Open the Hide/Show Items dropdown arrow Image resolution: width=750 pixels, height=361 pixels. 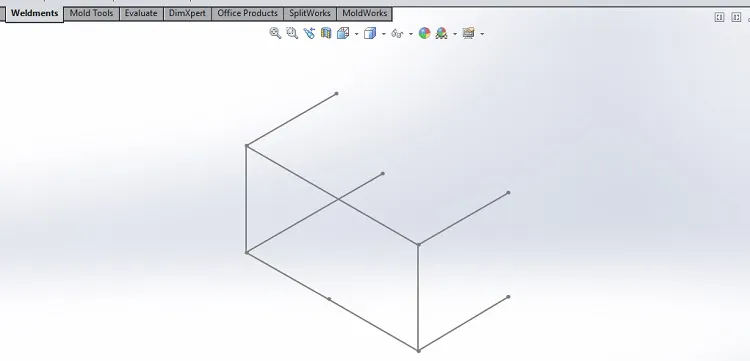point(411,34)
